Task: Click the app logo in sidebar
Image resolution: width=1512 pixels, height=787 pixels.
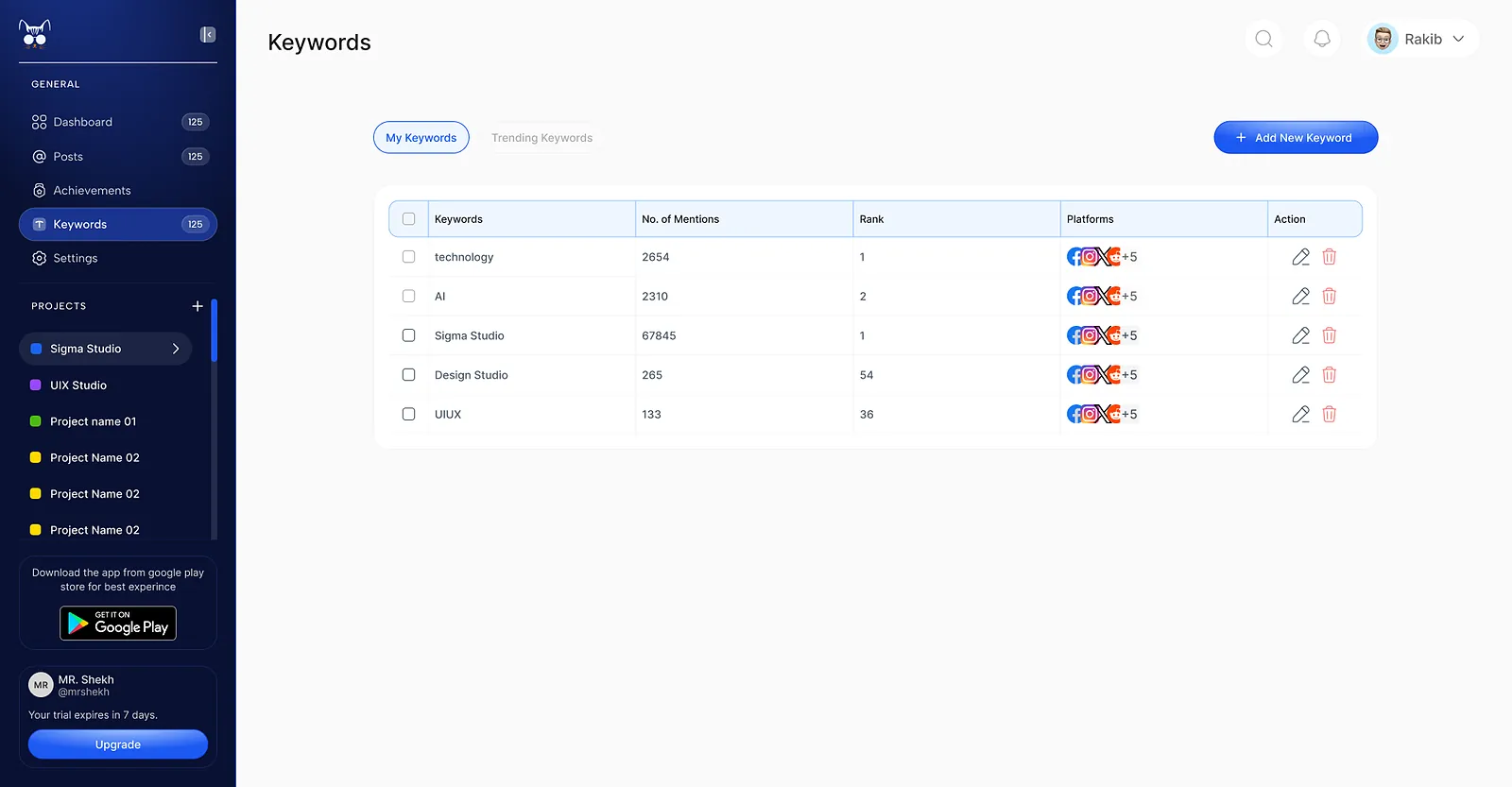Action: pos(35,33)
